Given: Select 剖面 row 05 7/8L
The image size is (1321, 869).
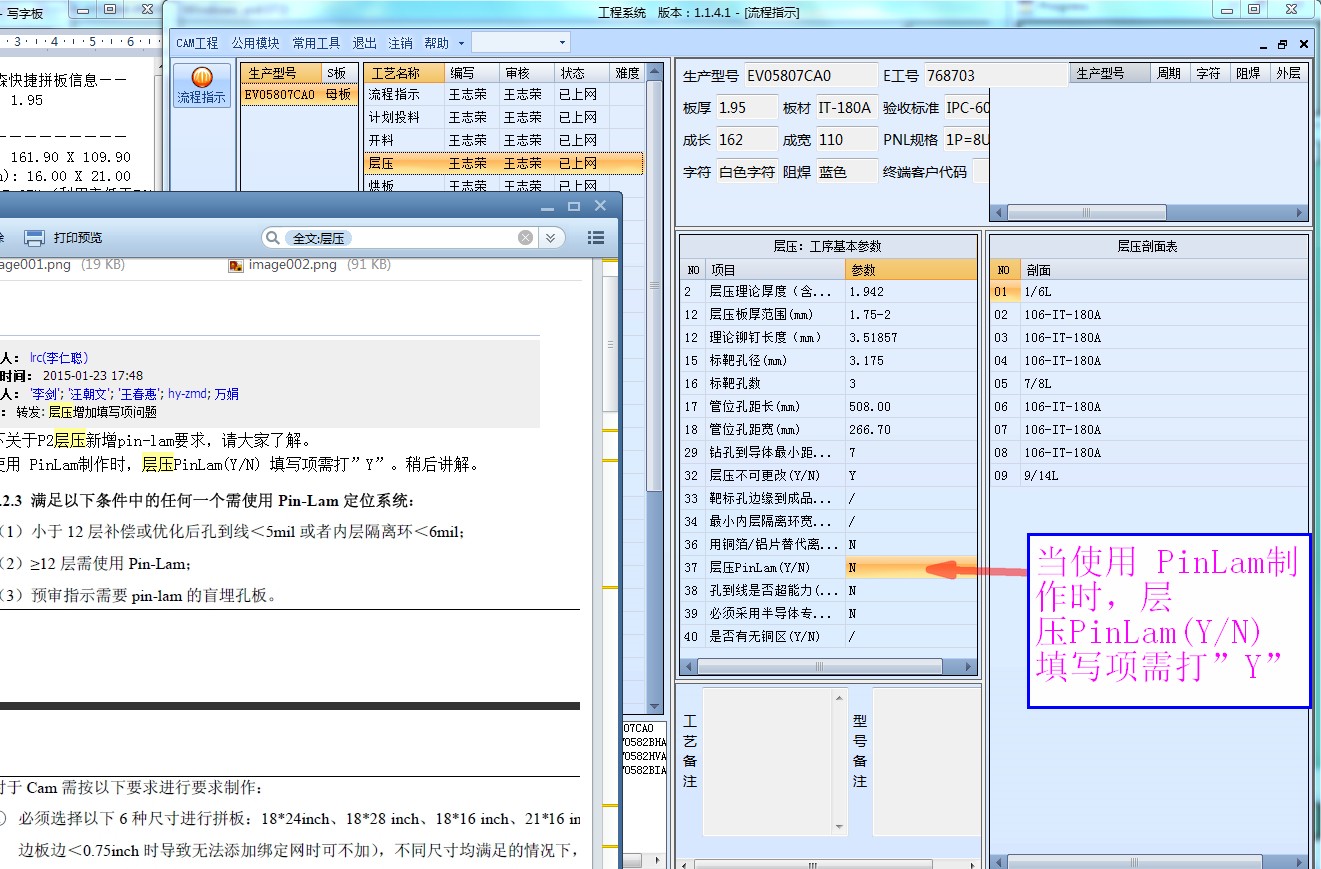Looking at the screenshot, I should (x=1148, y=383).
